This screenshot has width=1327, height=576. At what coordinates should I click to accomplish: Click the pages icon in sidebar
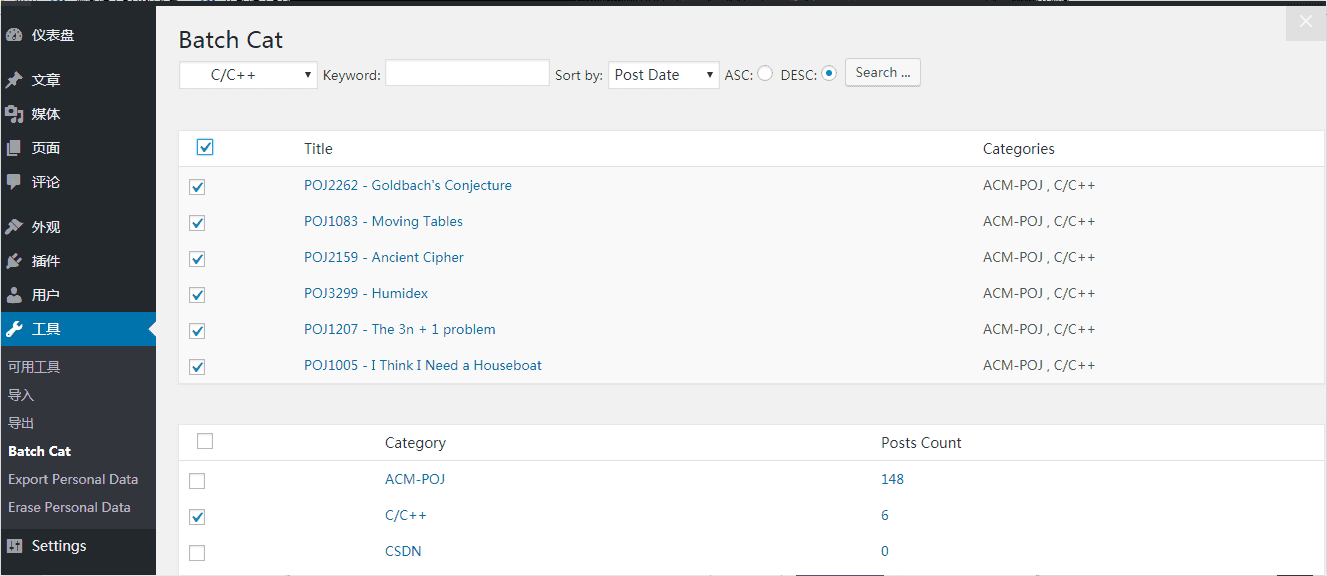tap(14, 148)
